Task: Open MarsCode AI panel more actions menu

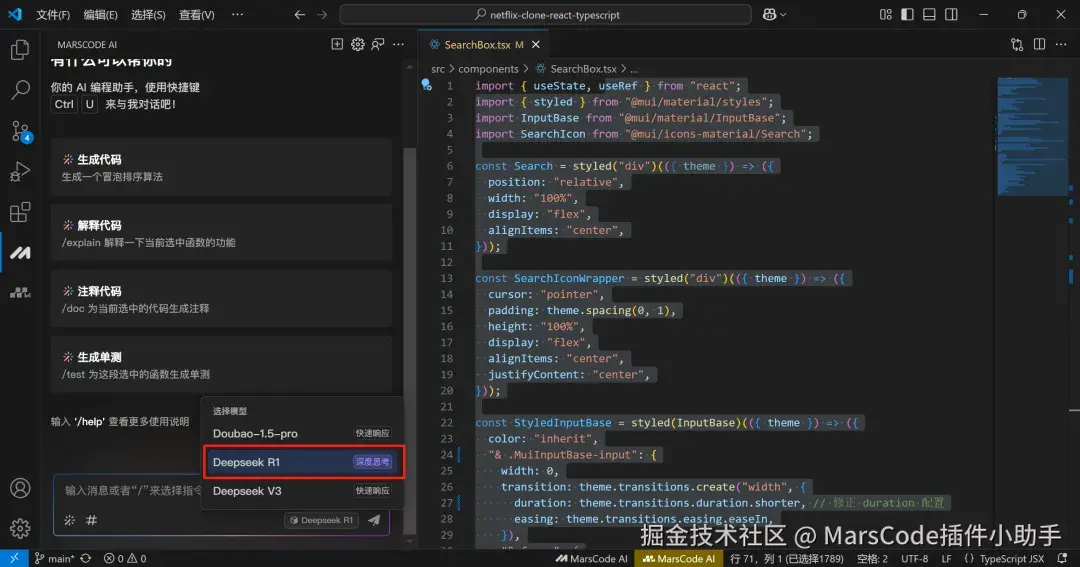Action: click(x=398, y=44)
